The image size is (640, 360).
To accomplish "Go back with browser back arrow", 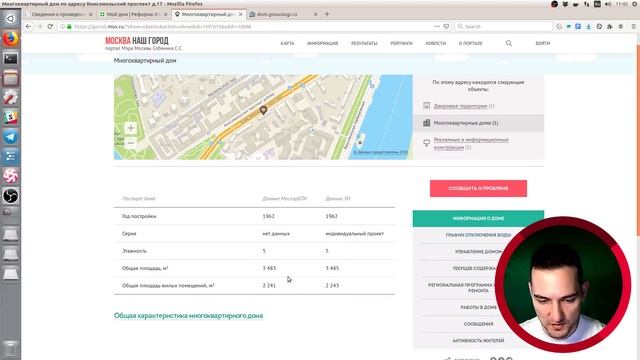I will (x=28, y=26).
